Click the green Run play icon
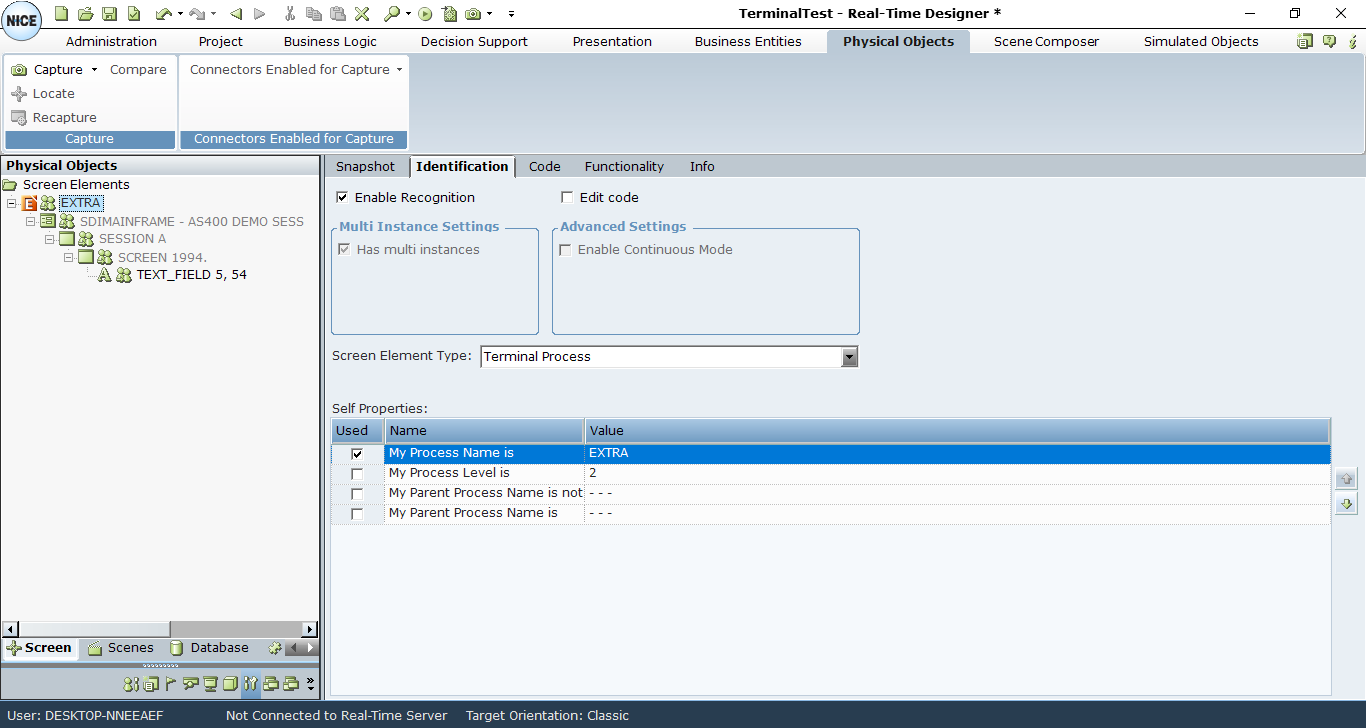The image size is (1366, 728). [425, 14]
